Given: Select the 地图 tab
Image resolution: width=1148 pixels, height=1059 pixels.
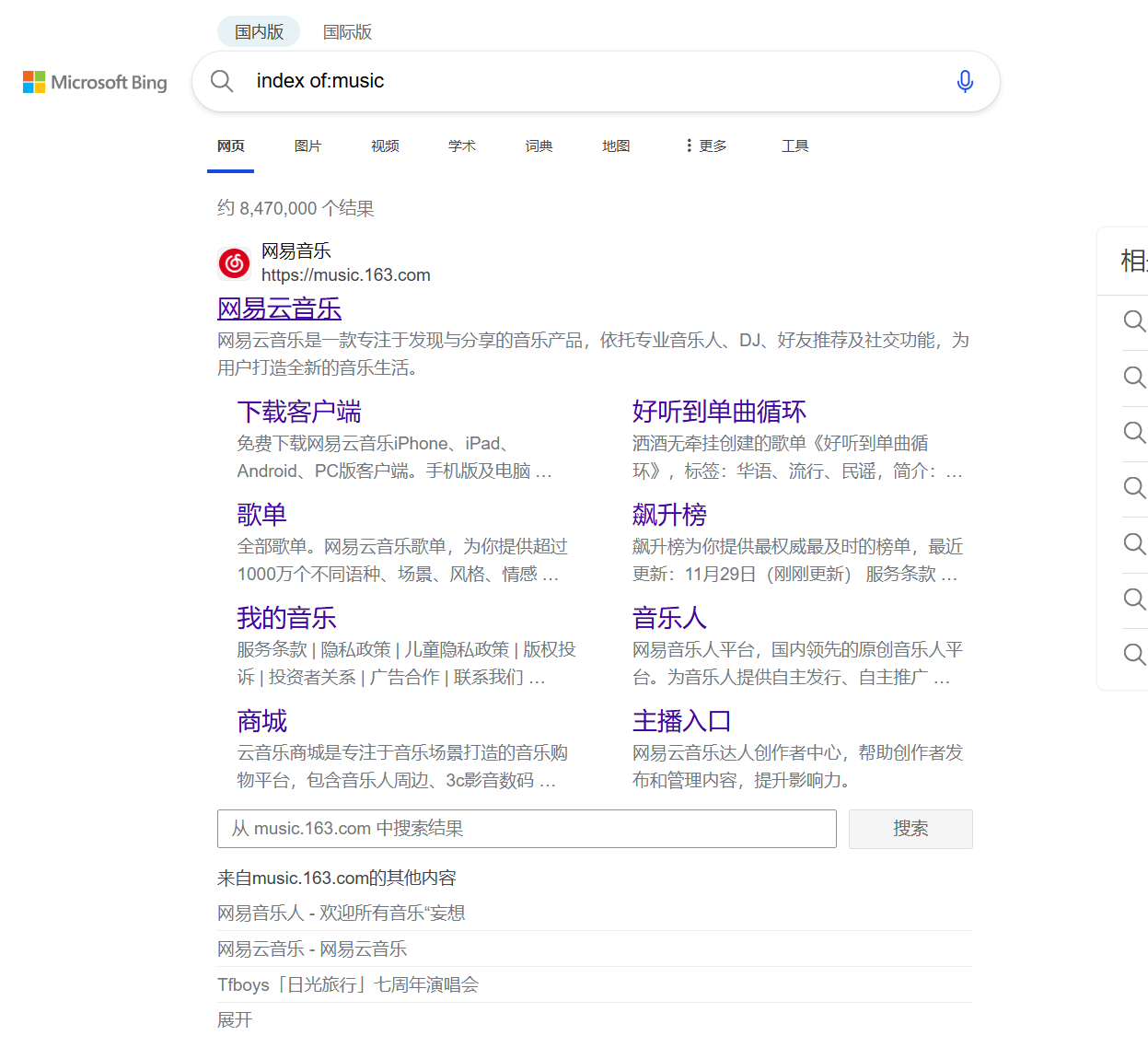Looking at the screenshot, I should (x=616, y=145).
